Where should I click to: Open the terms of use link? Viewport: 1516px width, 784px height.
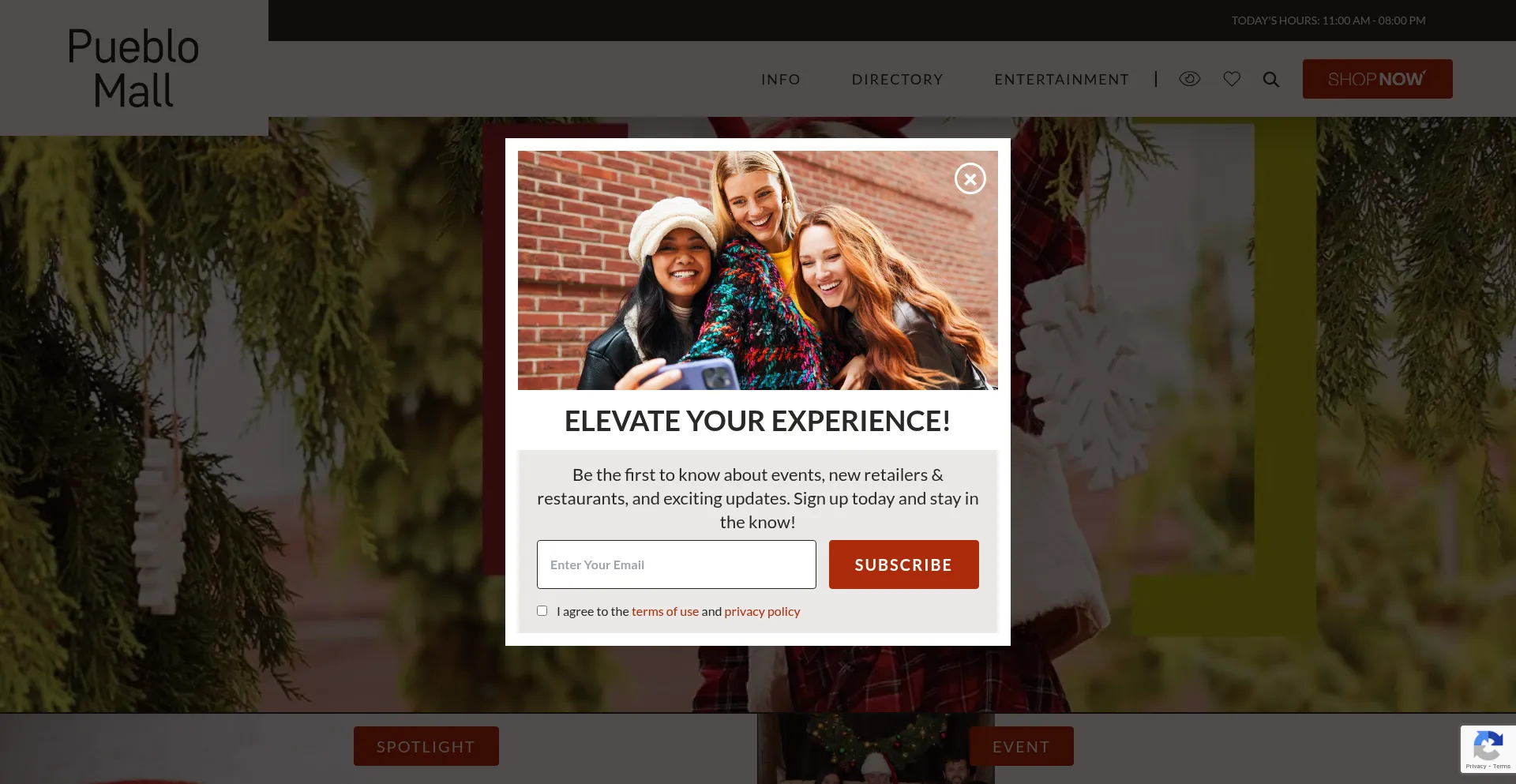pyautogui.click(x=665, y=611)
